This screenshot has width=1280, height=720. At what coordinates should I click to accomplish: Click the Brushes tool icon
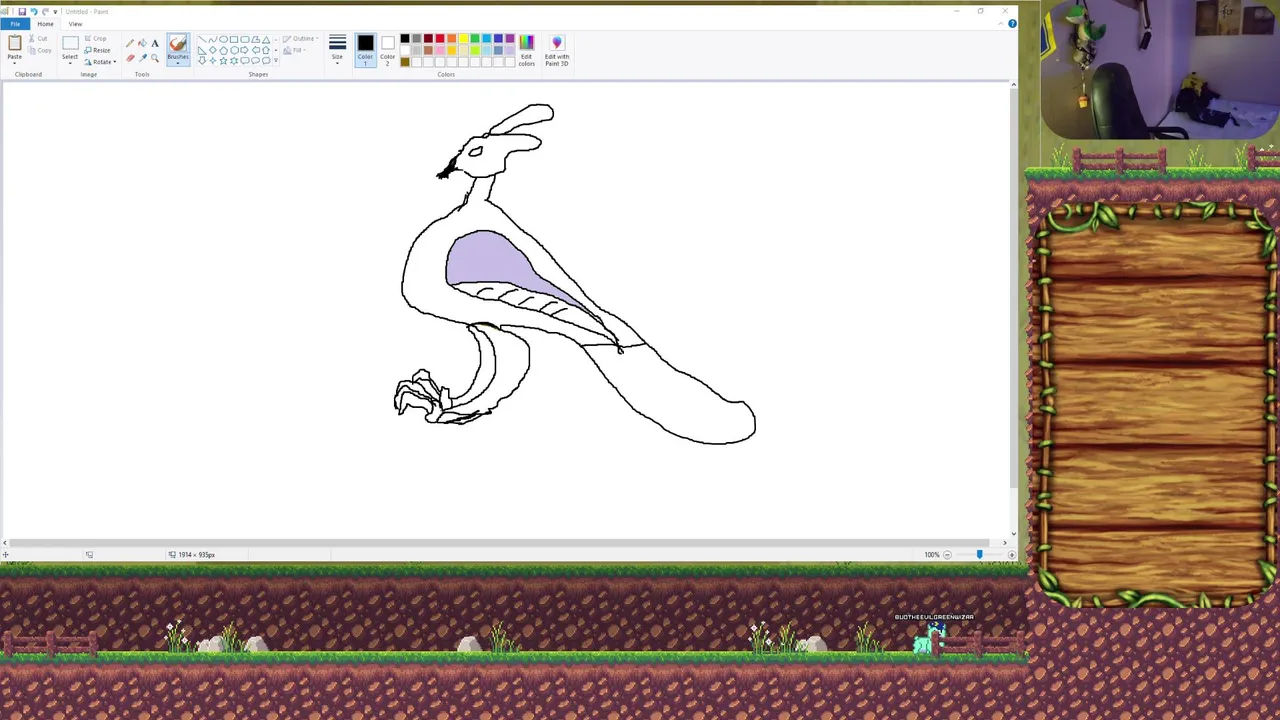[x=178, y=43]
